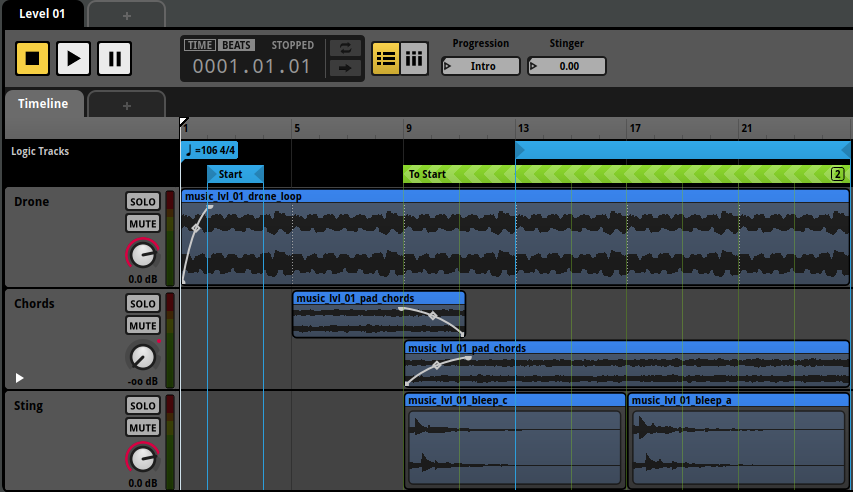Viewport: 853px width, 492px height.
Task: Click bar 5 on the timeline ruler
Action: (297, 128)
